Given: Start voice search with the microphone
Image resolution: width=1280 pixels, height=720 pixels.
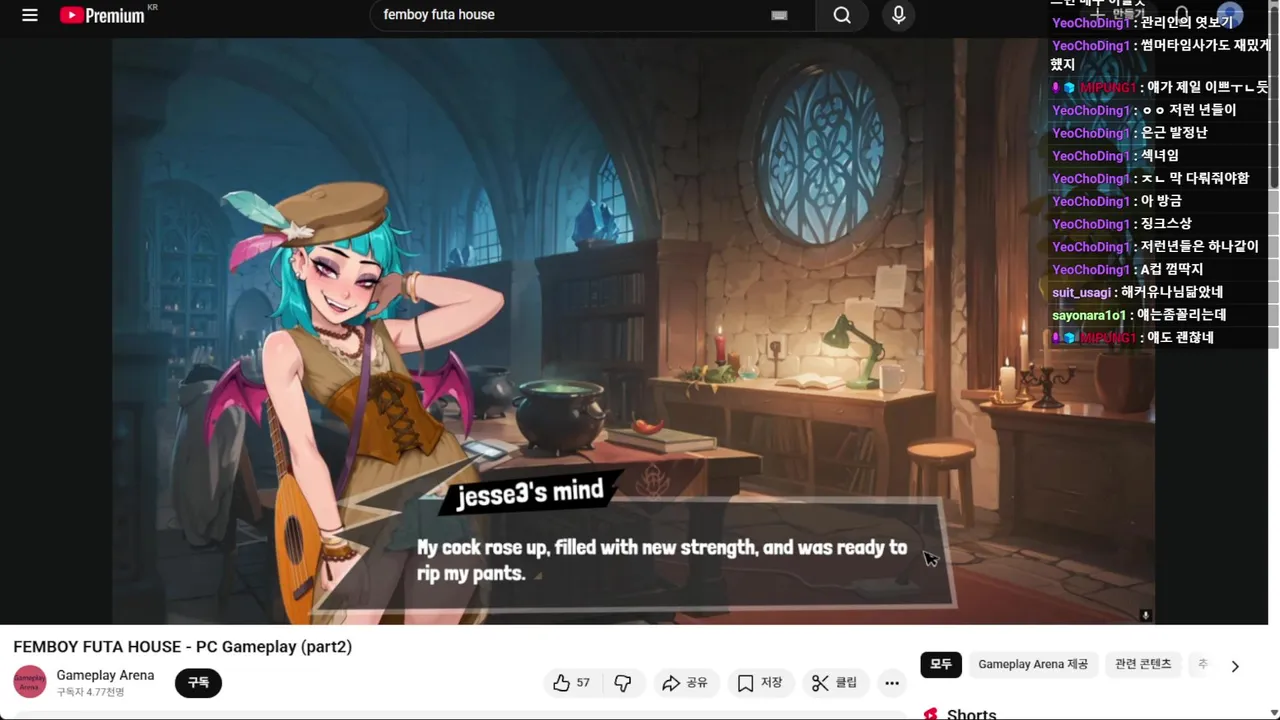Looking at the screenshot, I should 898,15.
